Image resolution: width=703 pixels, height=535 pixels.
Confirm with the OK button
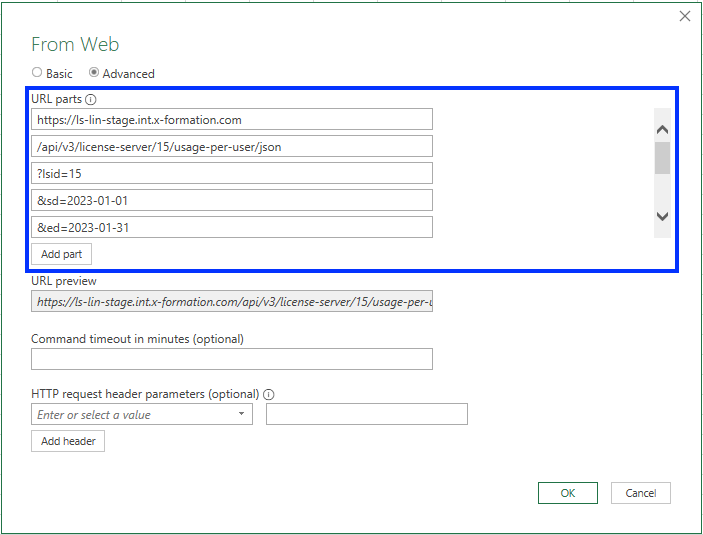tap(568, 493)
